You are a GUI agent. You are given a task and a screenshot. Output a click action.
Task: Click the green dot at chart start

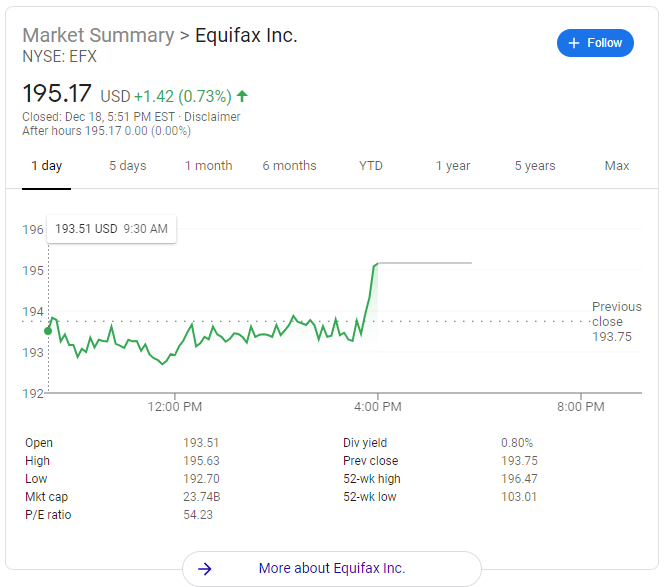tap(47, 331)
